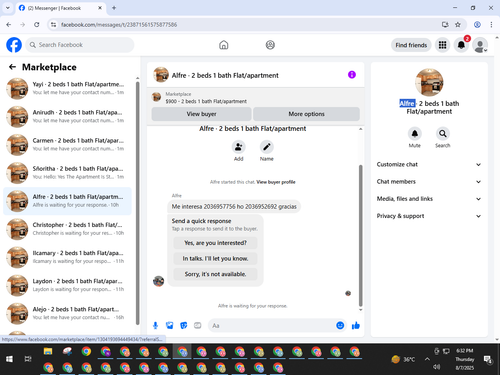500x375 pixels.
Task: Open the Laydon conversation
Action: [x=67, y=285]
